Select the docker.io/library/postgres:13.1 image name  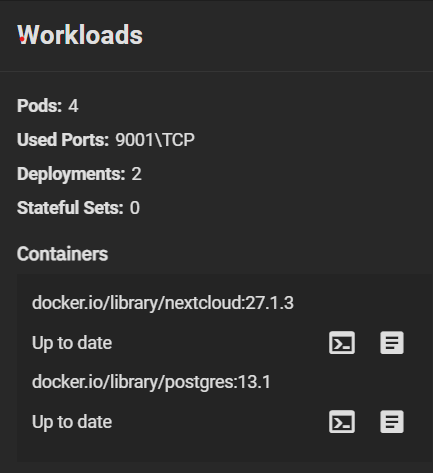(x=151, y=382)
